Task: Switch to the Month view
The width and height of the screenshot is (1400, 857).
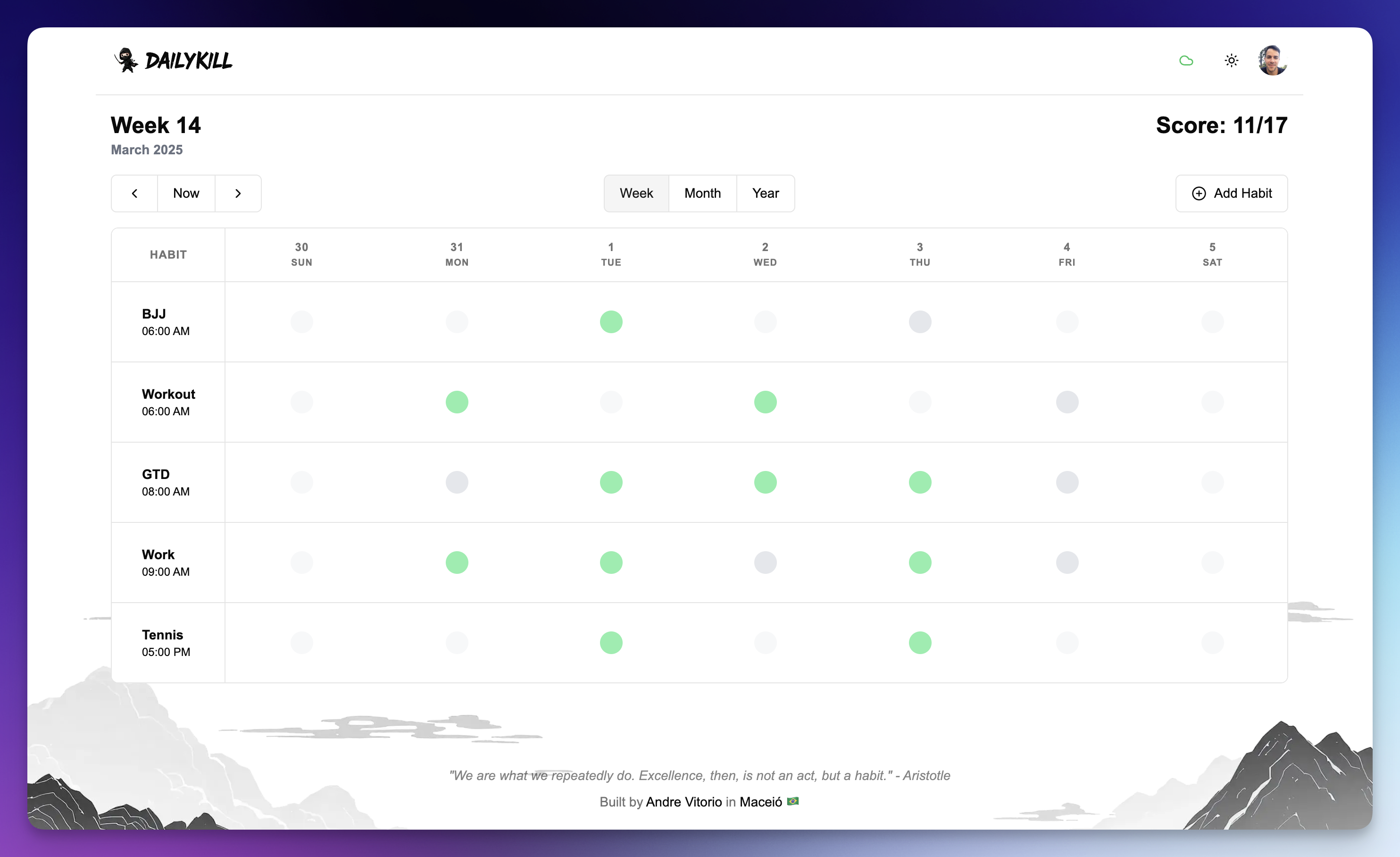Action: coord(702,194)
